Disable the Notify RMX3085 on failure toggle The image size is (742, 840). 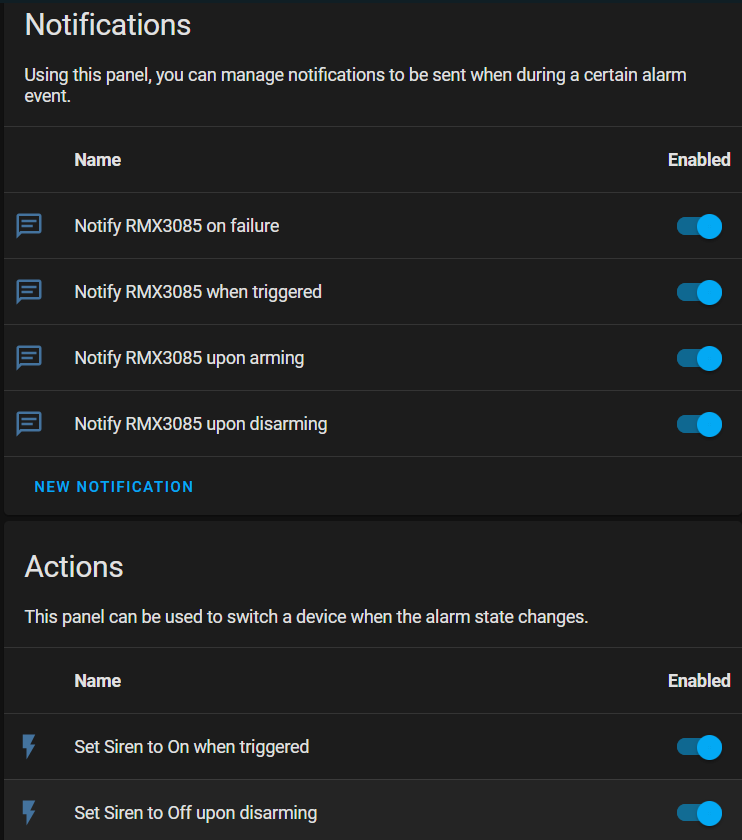pyautogui.click(x=699, y=226)
